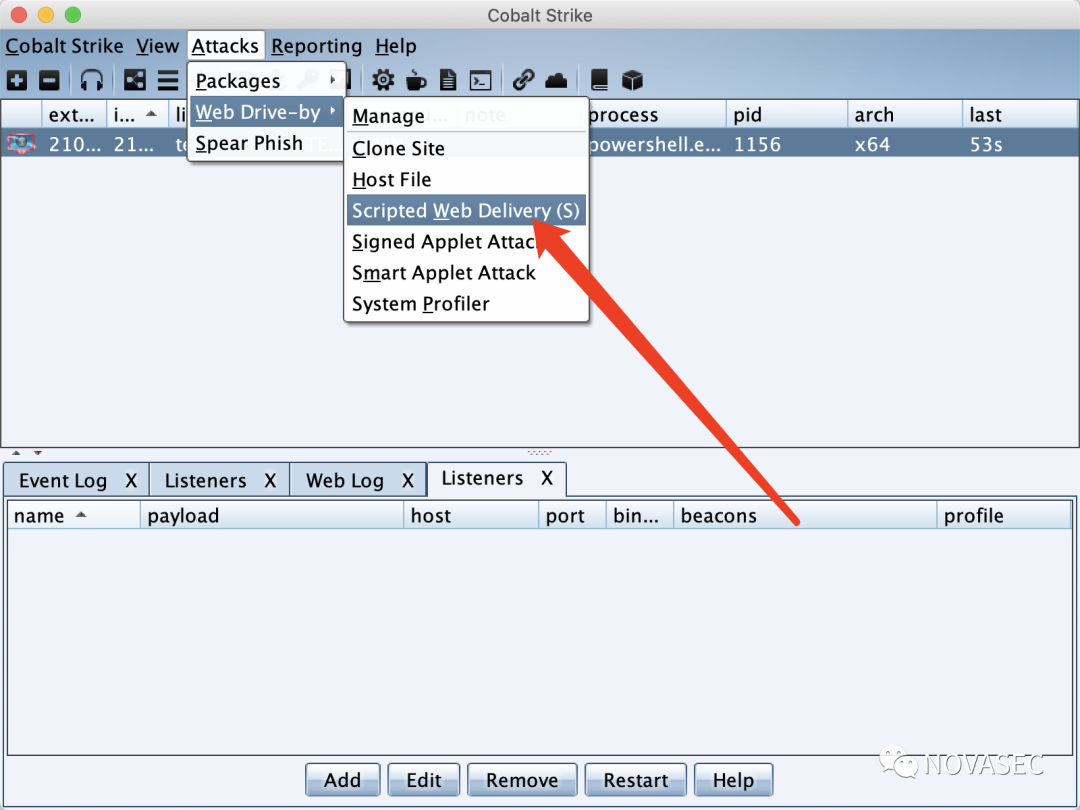1080x810 pixels.
Task: Open the Attacks menu
Action: (225, 46)
